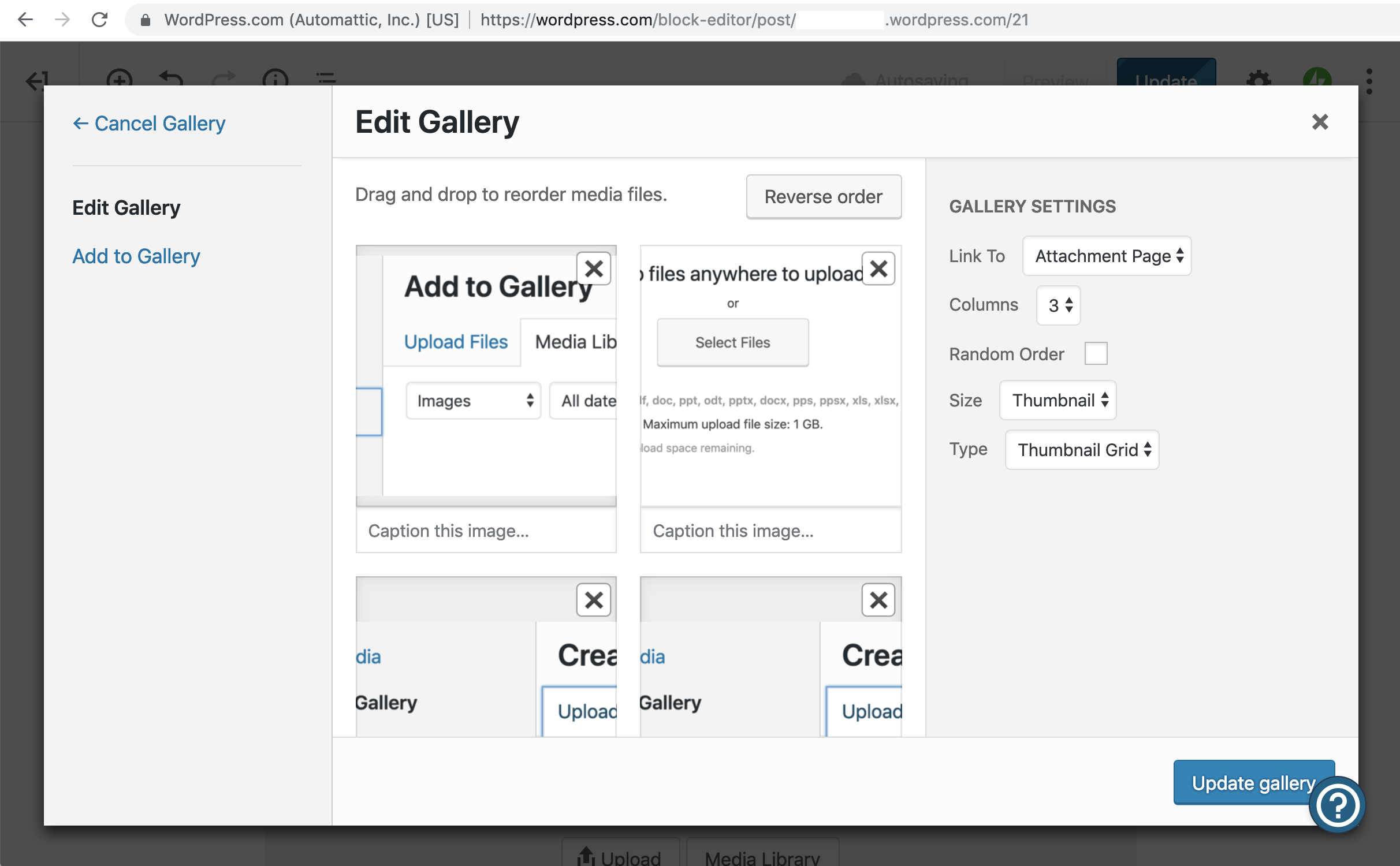Open the Size Thumbnail dropdown
The height and width of the screenshot is (866, 1400).
1058,400
